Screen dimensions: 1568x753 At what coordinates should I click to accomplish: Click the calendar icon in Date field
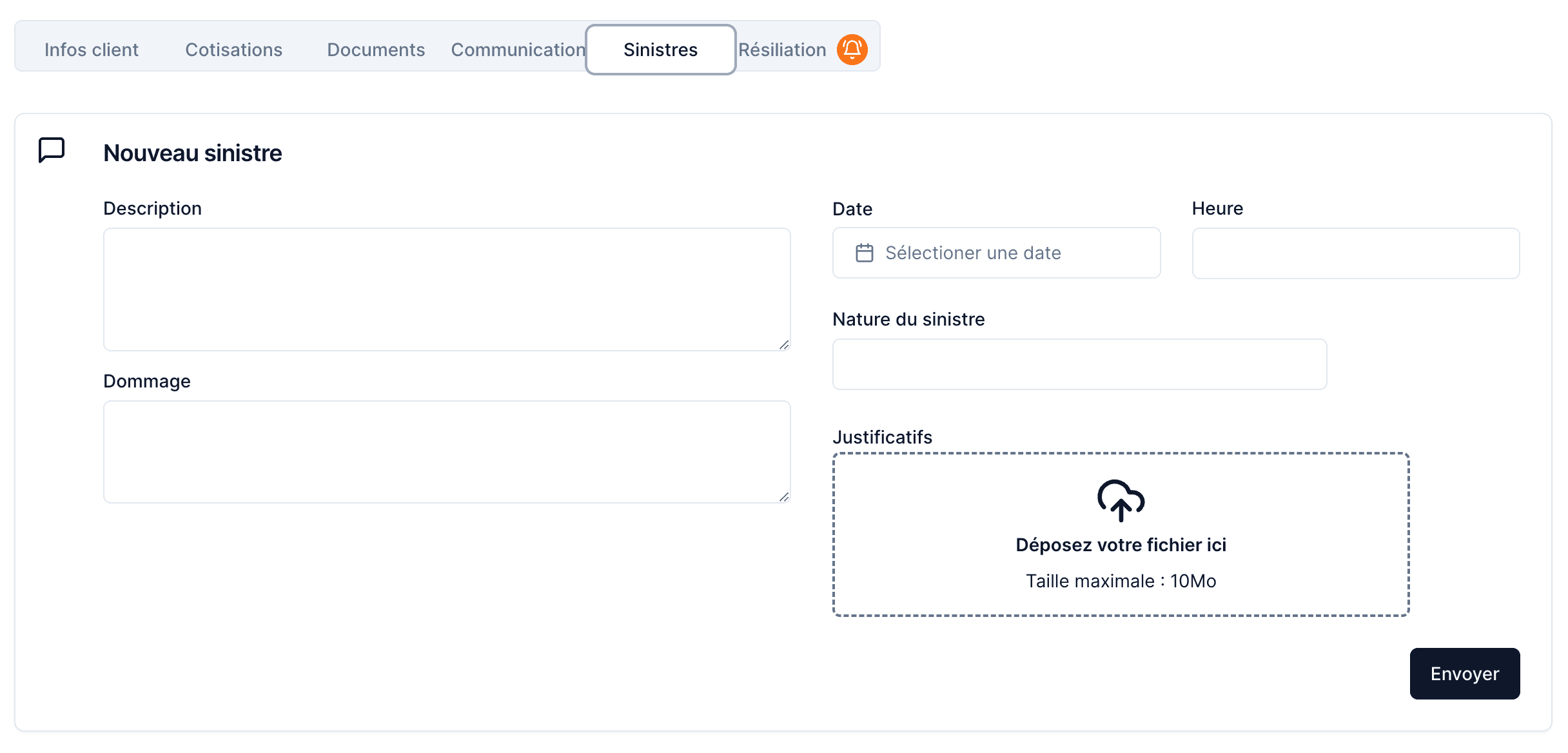coord(864,253)
